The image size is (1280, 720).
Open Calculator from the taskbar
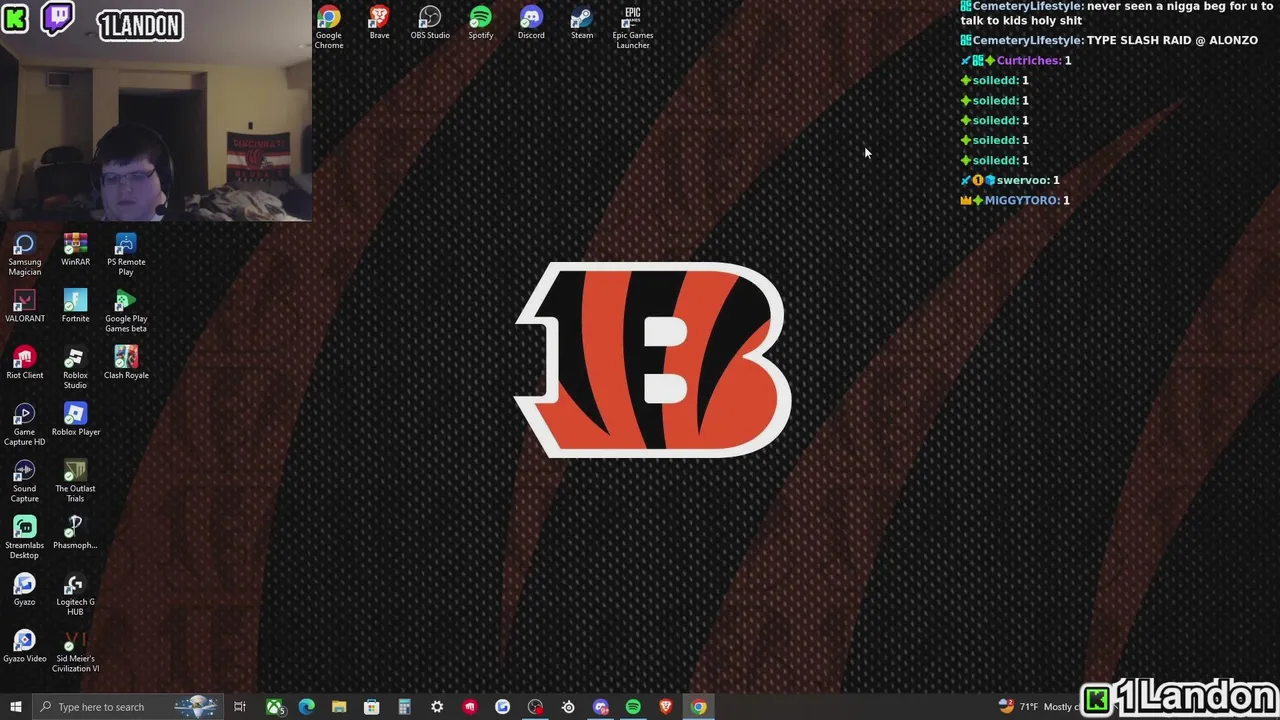point(404,707)
